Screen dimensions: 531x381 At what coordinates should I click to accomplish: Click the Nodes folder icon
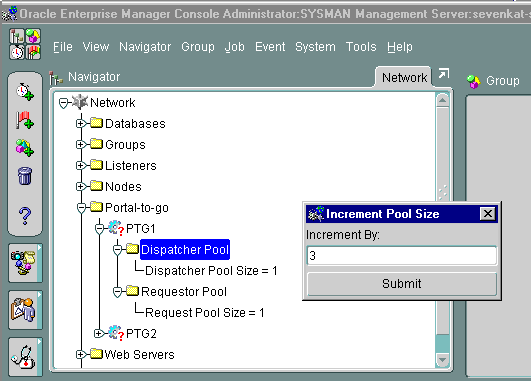[x=97, y=186]
